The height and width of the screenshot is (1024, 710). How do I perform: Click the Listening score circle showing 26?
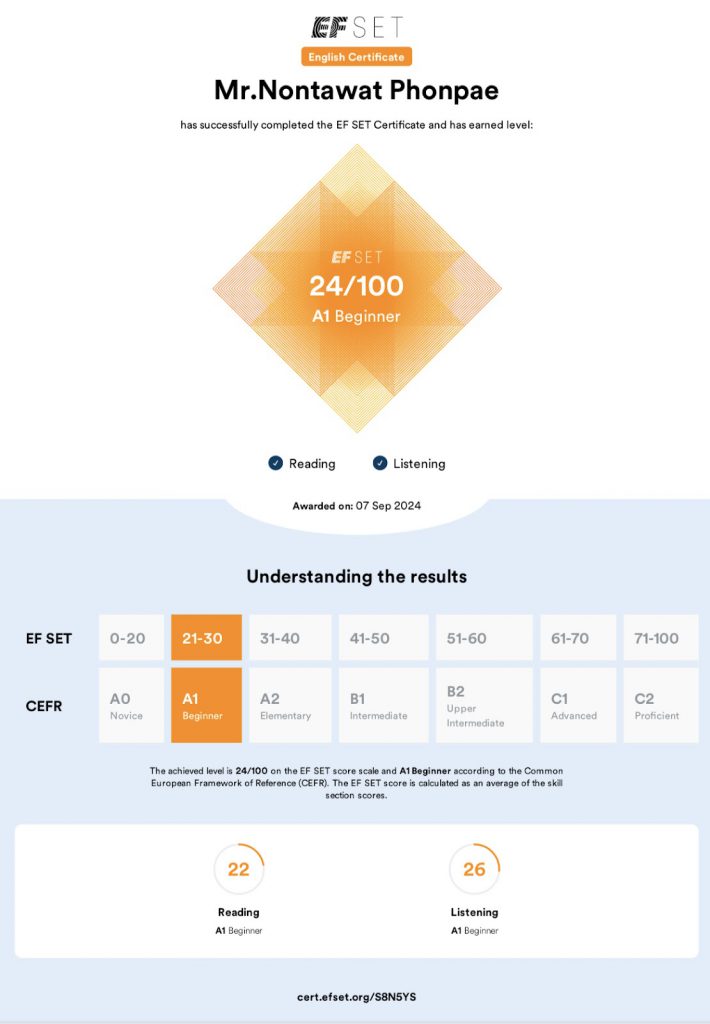pos(474,869)
